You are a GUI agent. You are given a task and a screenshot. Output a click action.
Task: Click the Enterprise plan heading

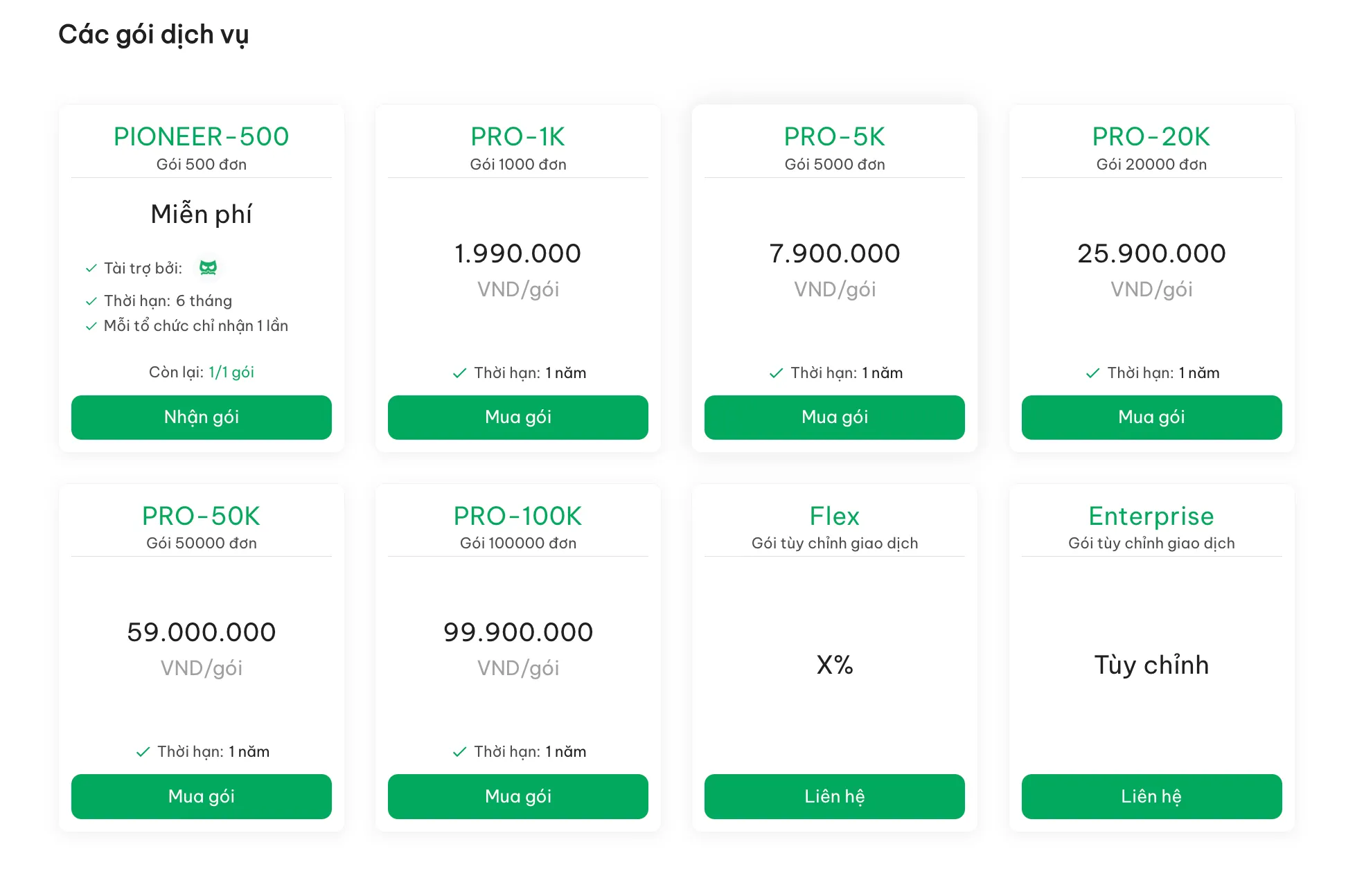(x=1151, y=517)
